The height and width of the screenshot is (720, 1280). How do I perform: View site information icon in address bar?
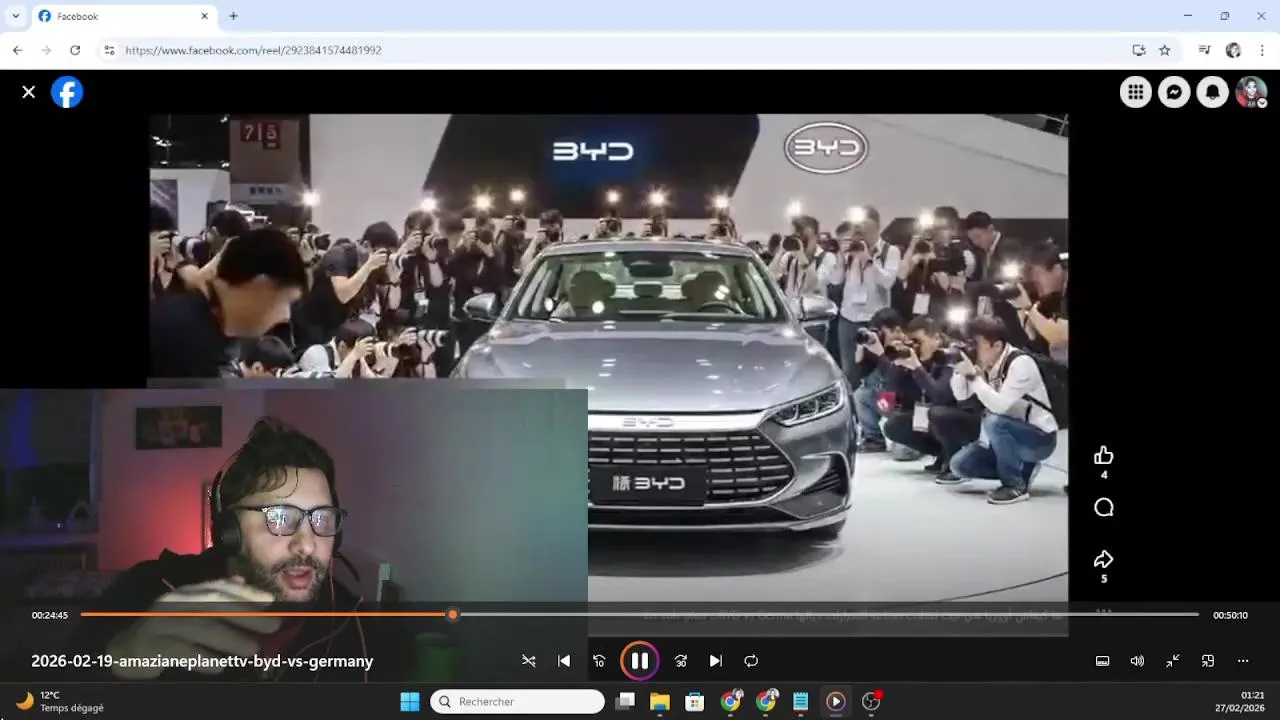coord(109,50)
